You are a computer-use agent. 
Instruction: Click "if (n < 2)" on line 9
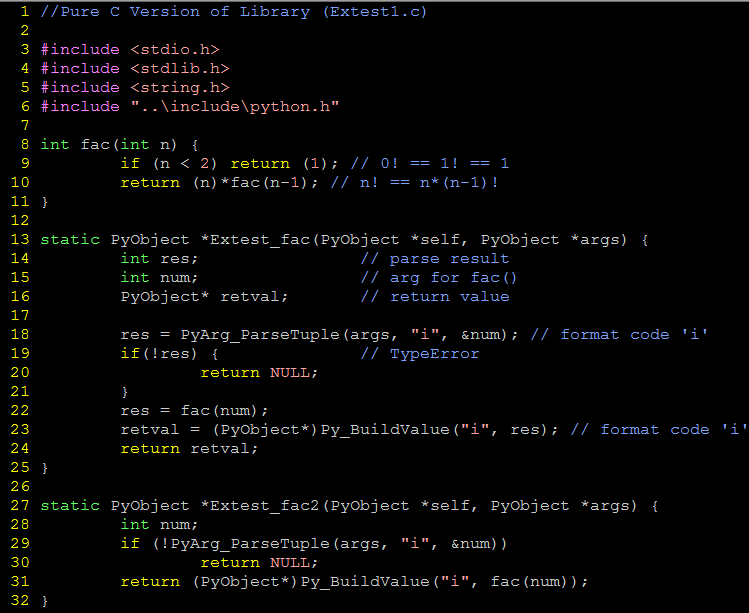pos(169,163)
